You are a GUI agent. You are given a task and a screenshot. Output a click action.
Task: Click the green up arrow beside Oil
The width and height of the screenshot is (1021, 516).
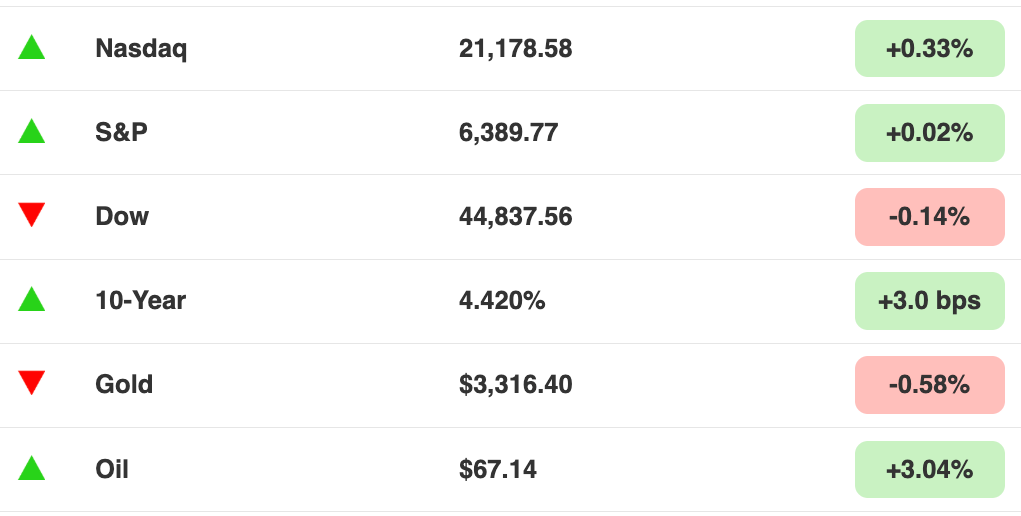tap(31, 468)
